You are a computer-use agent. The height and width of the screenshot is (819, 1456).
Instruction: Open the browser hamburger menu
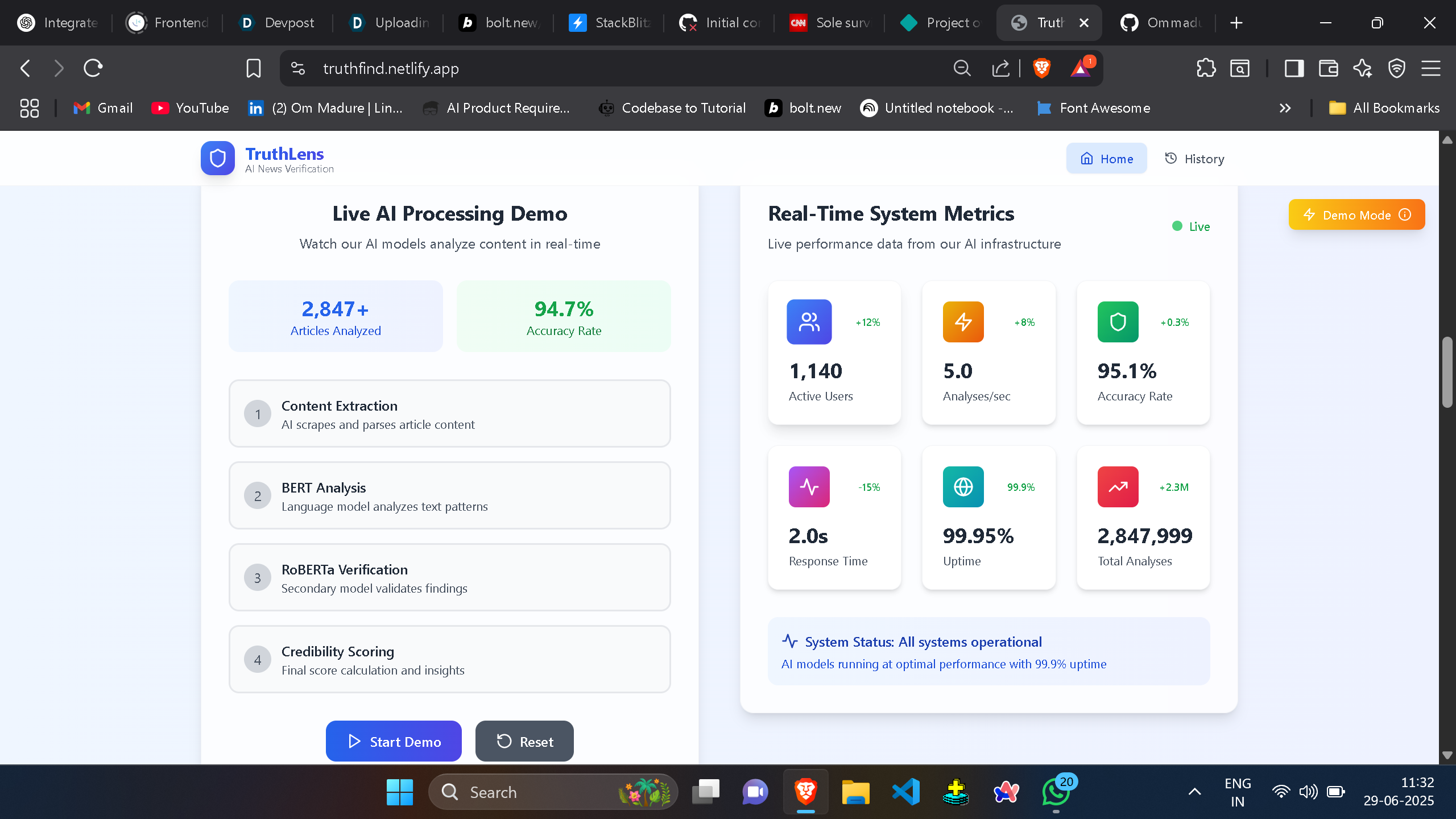pos(1432,68)
